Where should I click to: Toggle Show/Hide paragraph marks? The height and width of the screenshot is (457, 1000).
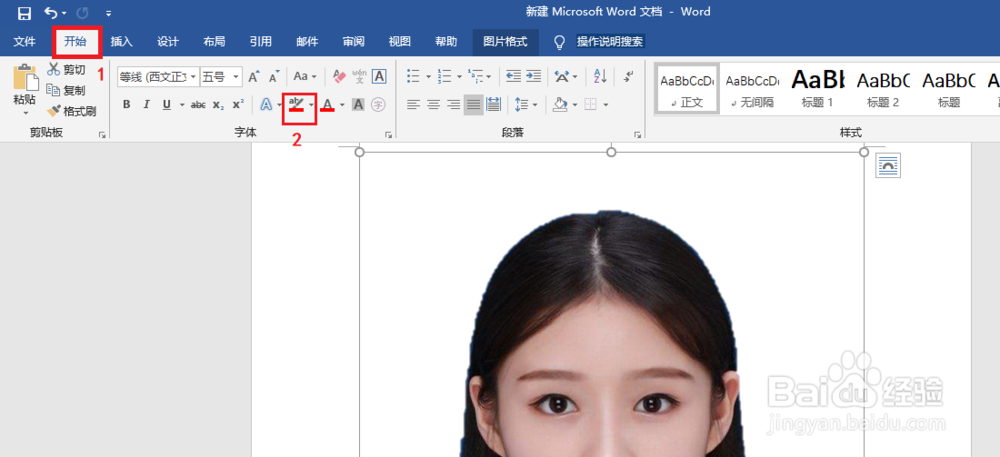[629, 76]
